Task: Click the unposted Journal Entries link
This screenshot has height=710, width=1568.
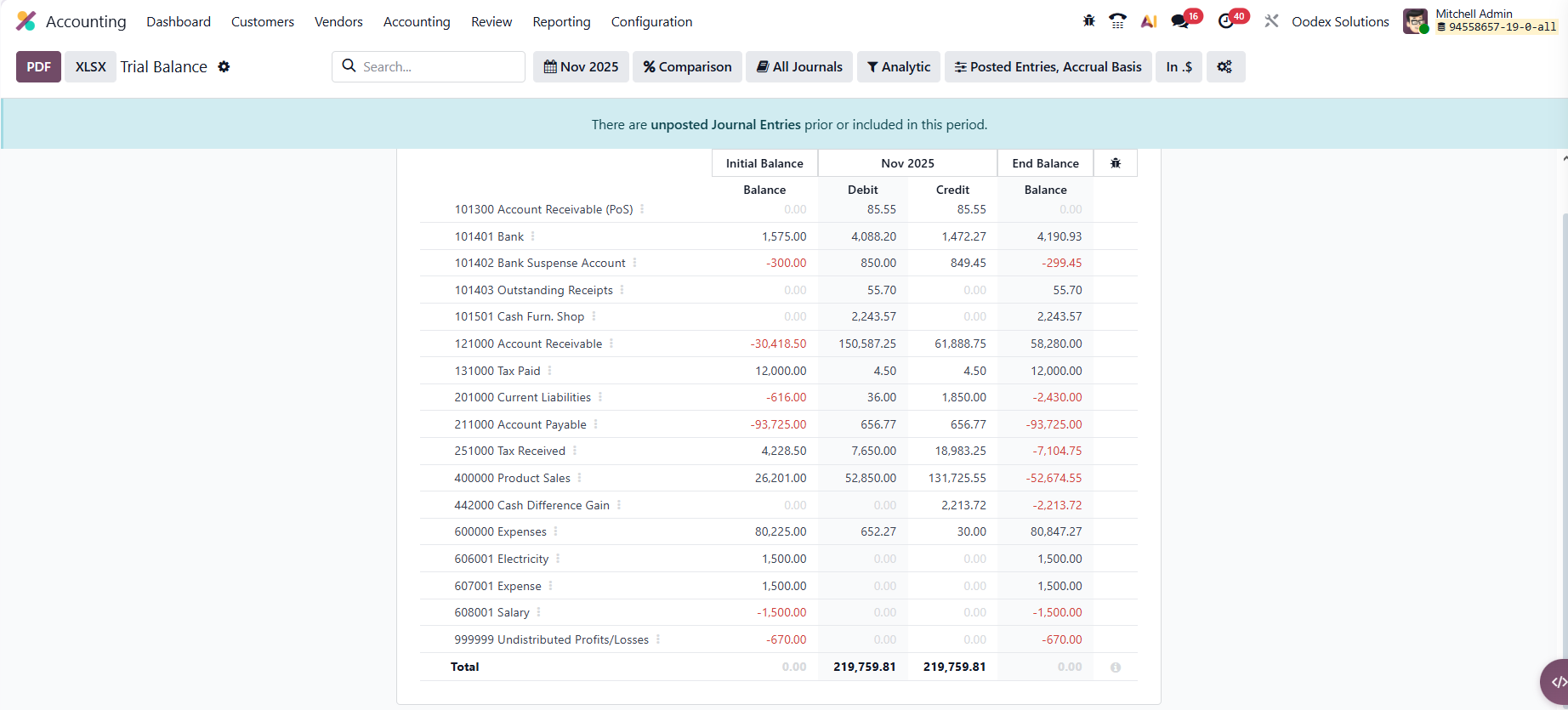Action: point(725,124)
